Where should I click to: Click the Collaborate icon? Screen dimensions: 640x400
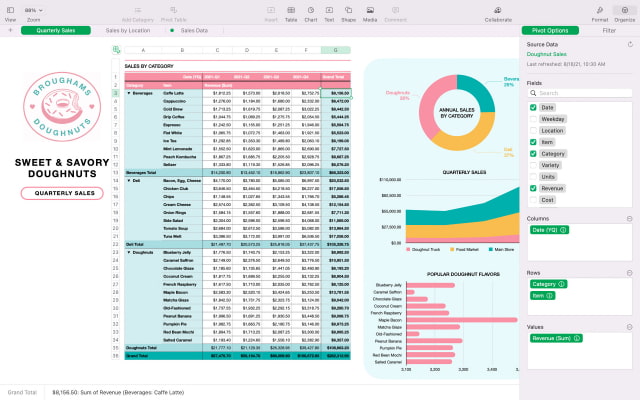tap(498, 11)
